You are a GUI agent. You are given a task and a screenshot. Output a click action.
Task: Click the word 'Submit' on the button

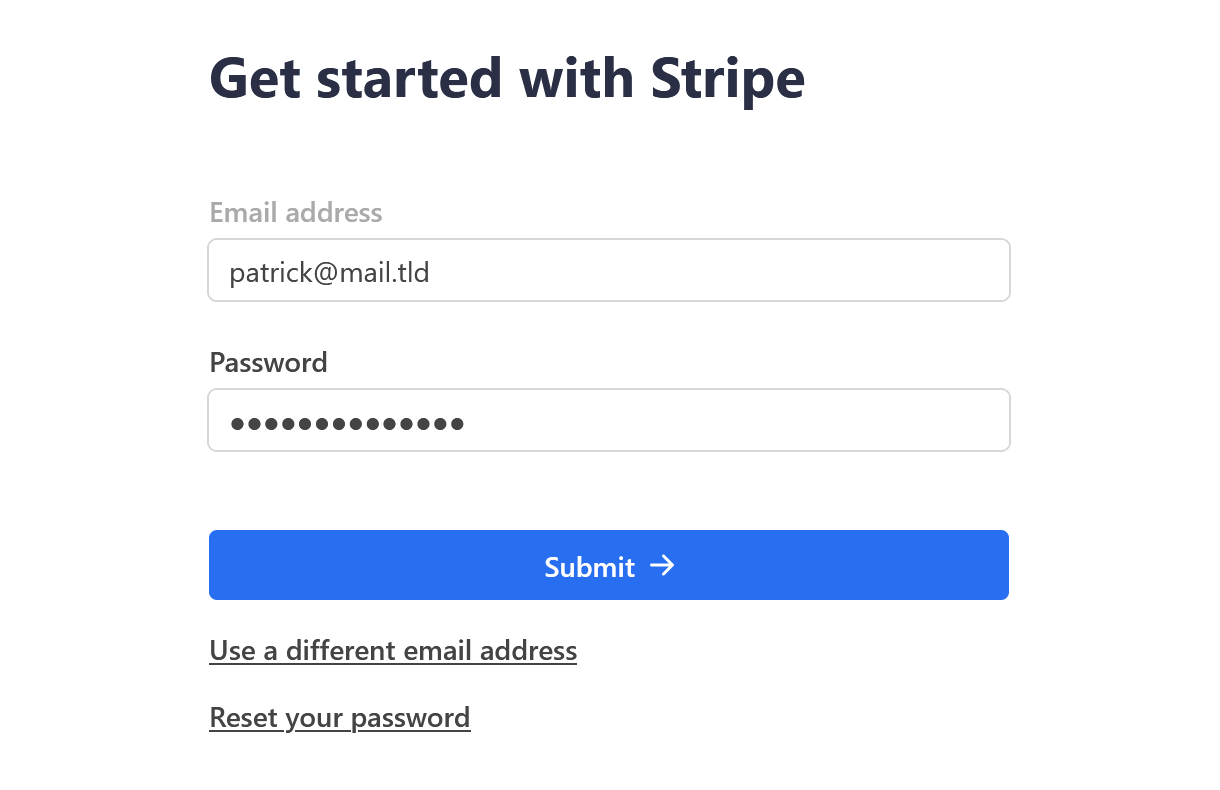pos(589,567)
